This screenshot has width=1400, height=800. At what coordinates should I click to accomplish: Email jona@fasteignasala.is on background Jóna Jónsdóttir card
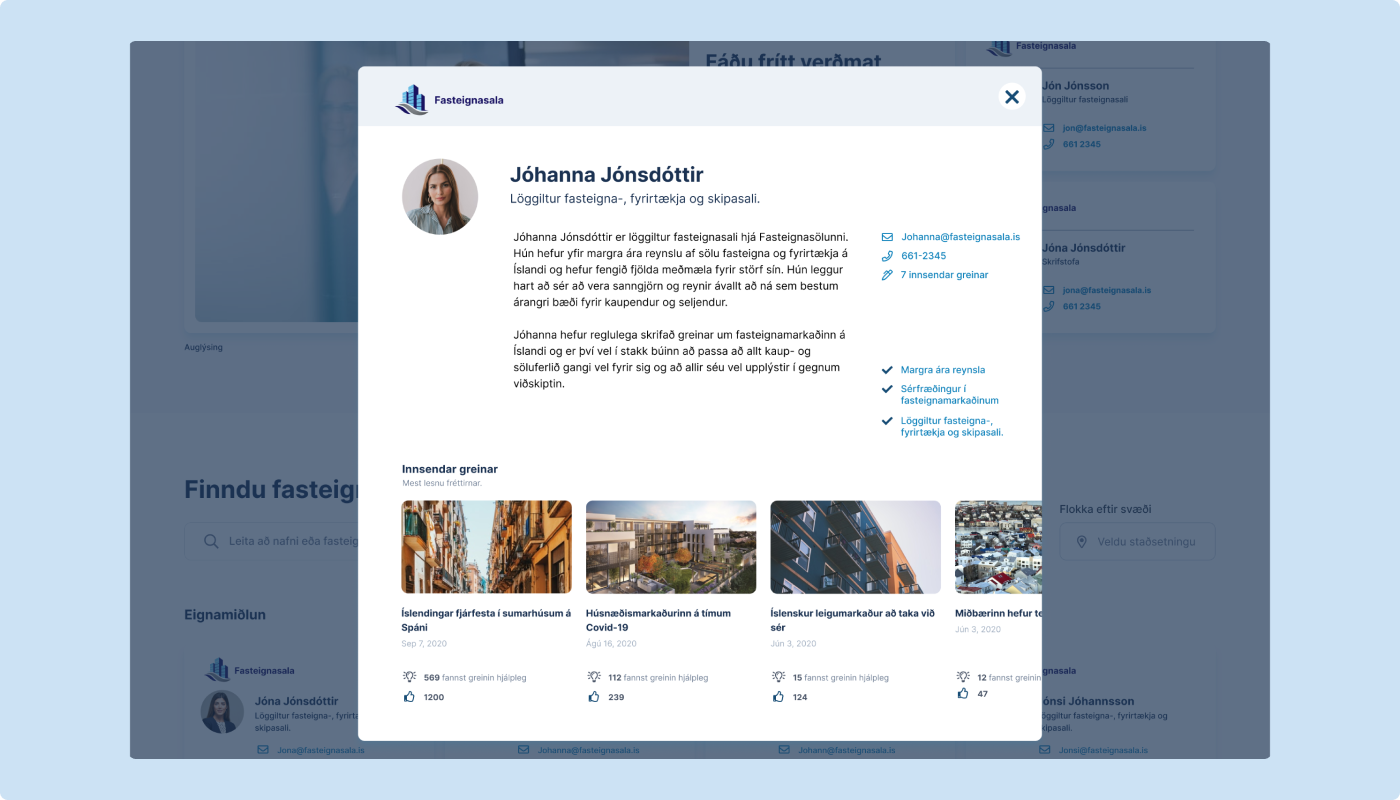tap(1106, 290)
